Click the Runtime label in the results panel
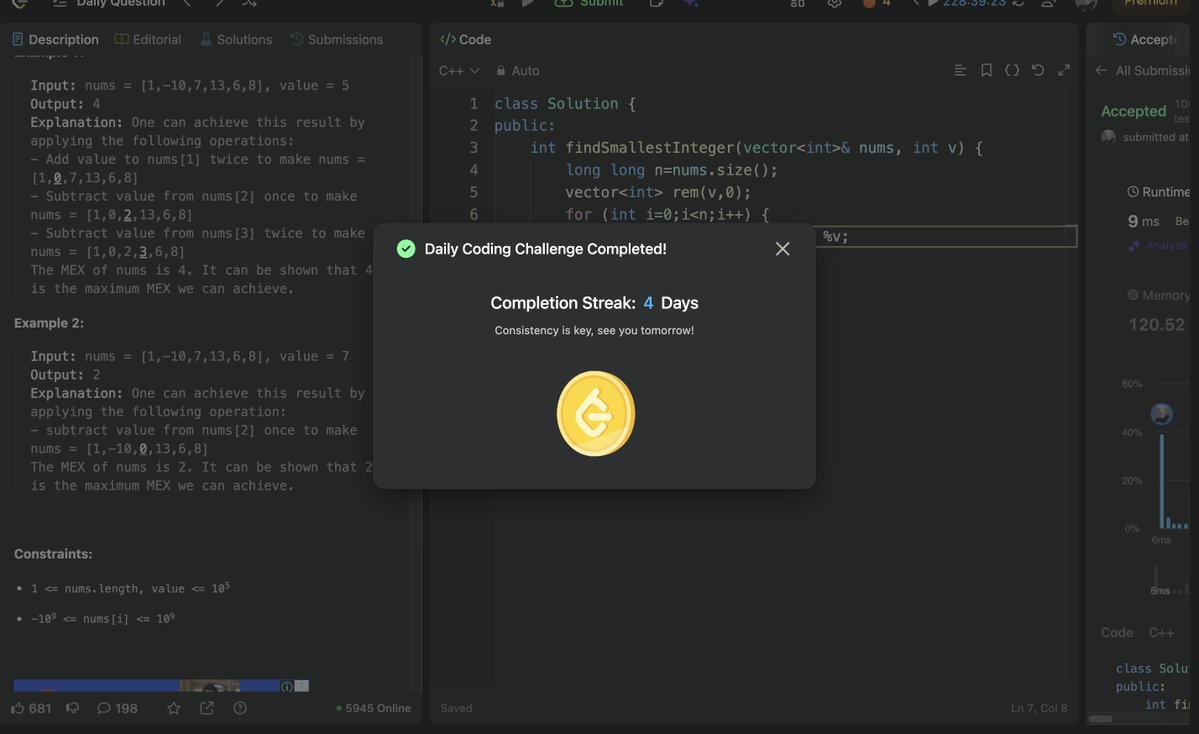 1158,192
